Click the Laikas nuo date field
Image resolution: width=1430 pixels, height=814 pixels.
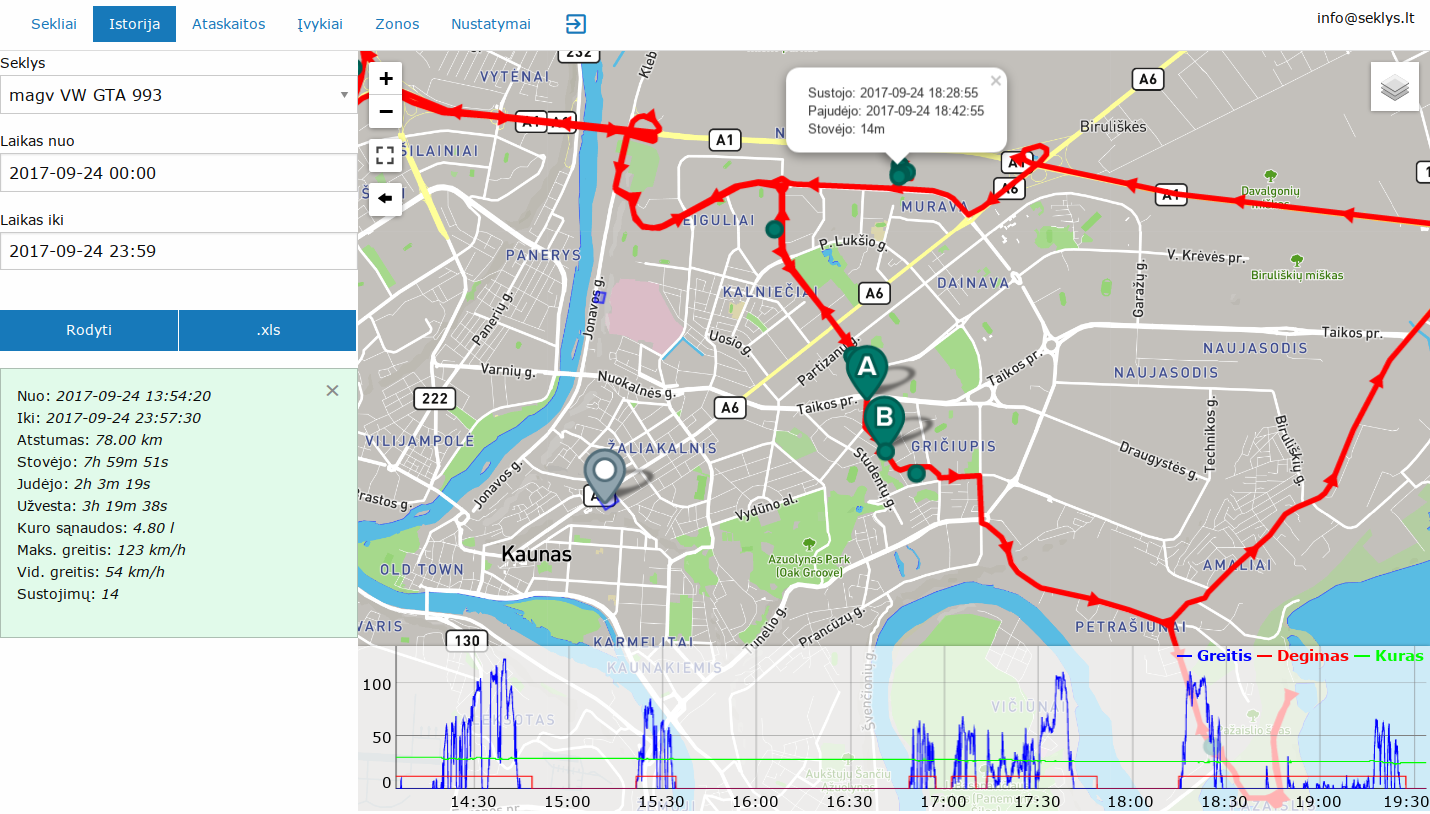coord(179,173)
